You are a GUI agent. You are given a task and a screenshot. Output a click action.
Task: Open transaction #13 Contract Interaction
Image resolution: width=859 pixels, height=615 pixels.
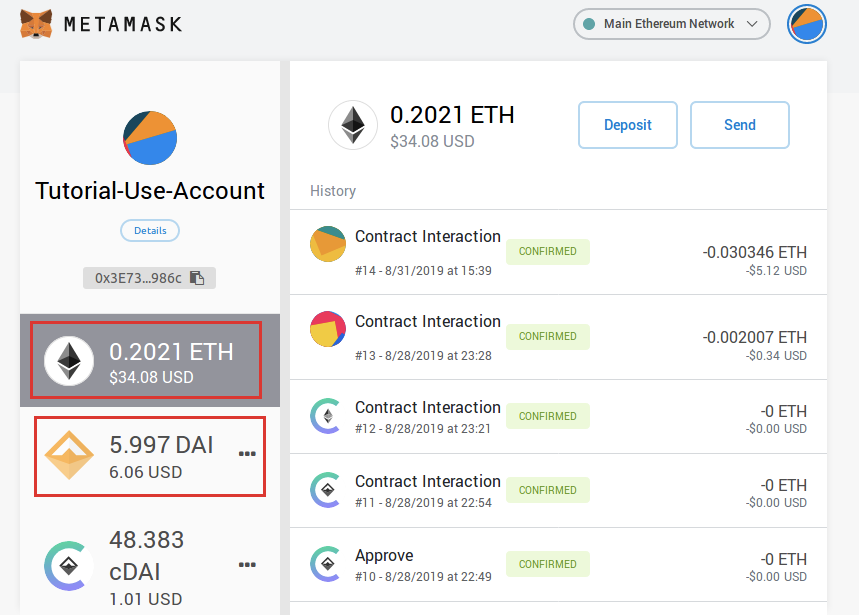(558, 337)
